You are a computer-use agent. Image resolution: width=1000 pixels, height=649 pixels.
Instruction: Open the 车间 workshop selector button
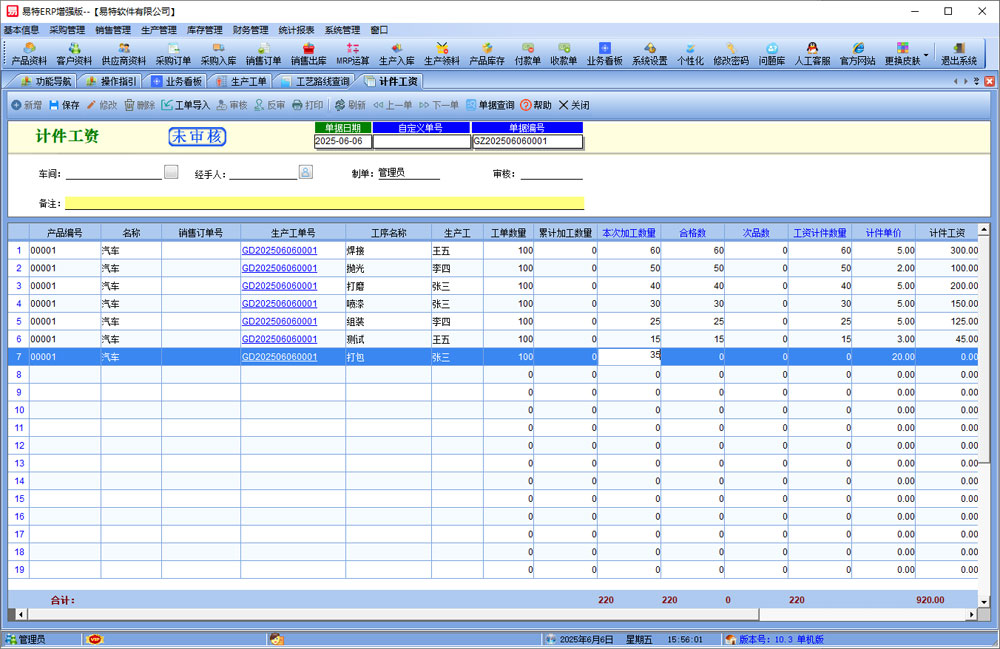coord(171,172)
